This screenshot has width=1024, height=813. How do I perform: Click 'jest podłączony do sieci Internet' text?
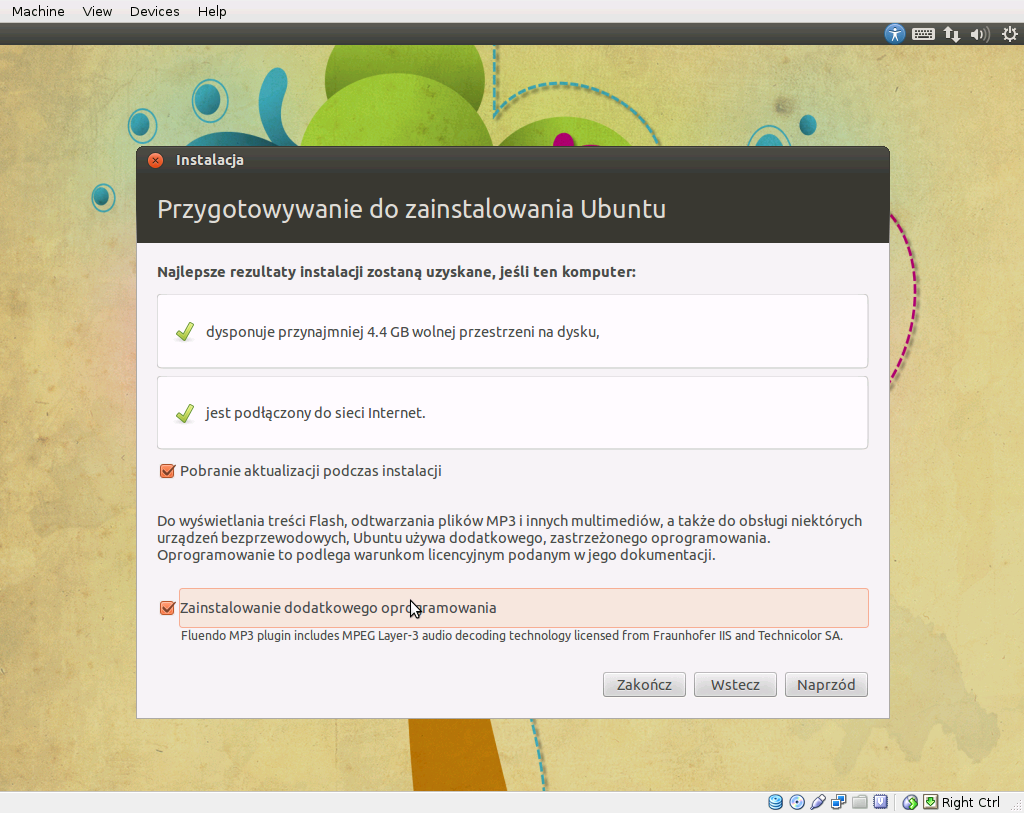[315, 413]
